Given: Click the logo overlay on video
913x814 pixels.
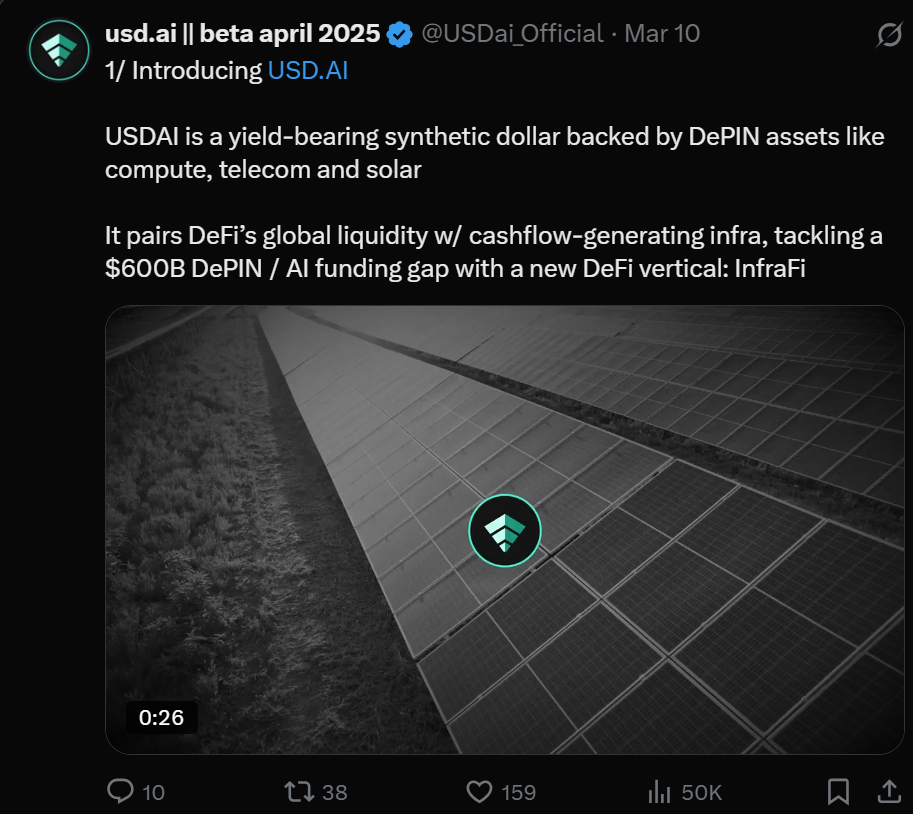Looking at the screenshot, I should [x=505, y=531].
